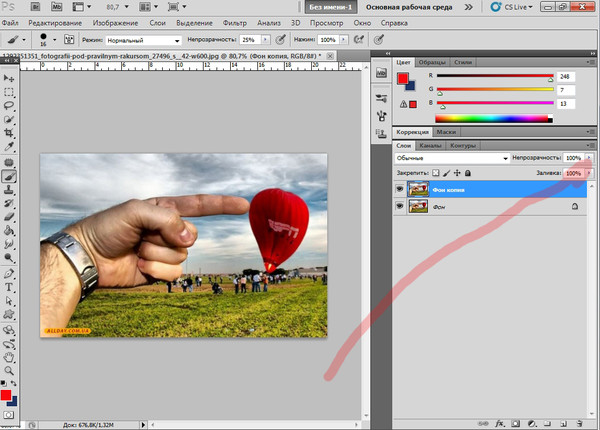The image size is (600, 430).
Task: Show more workspaces with the >> button
Action: 468,7
